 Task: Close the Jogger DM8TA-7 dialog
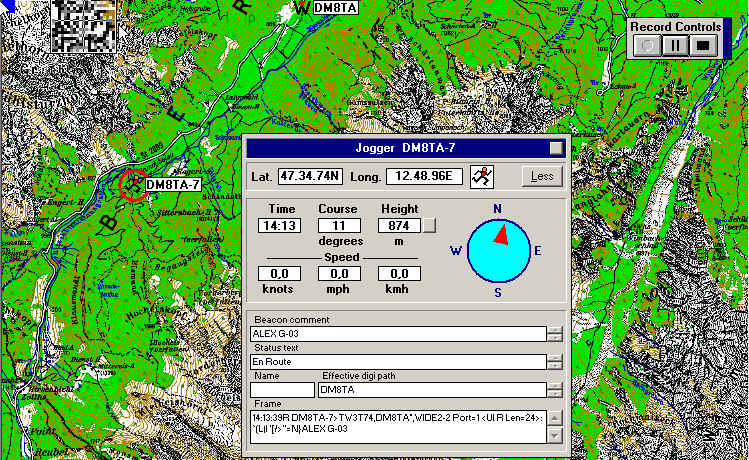[x=555, y=147]
